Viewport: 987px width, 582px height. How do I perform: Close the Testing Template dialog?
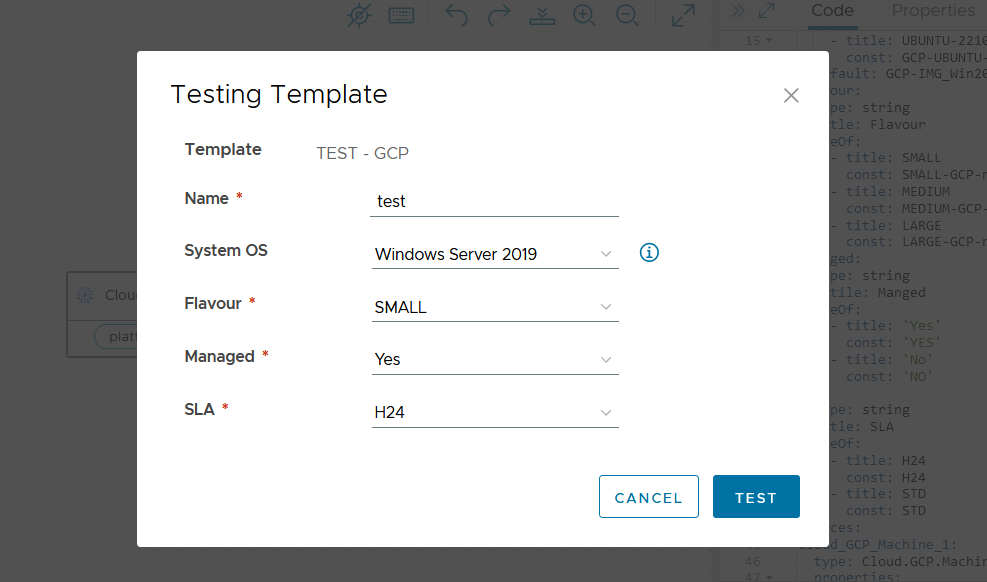791,95
